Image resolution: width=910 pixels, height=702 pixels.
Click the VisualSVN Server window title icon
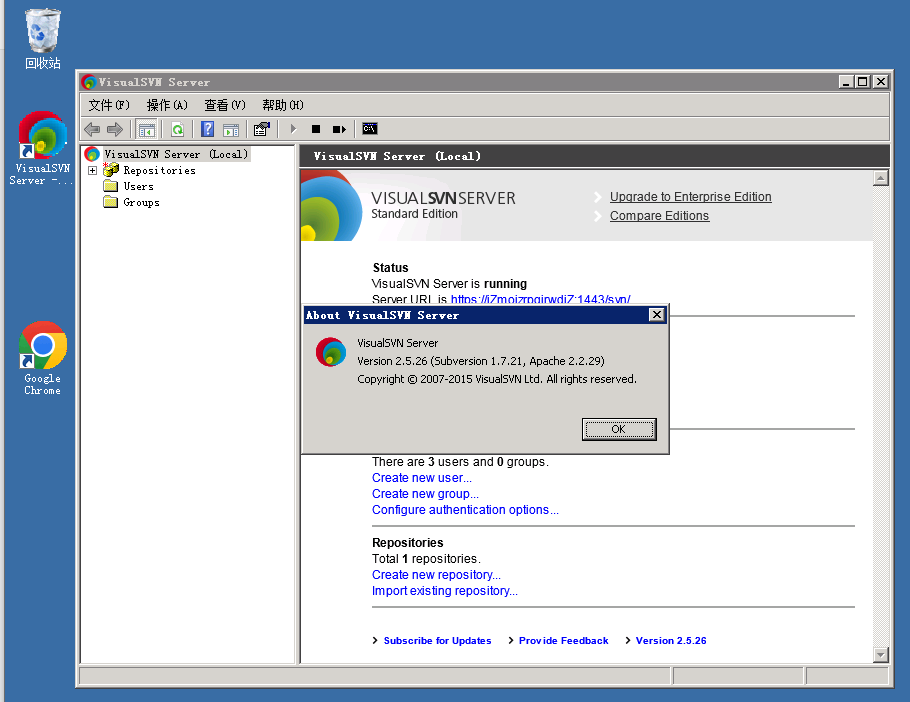pos(89,82)
